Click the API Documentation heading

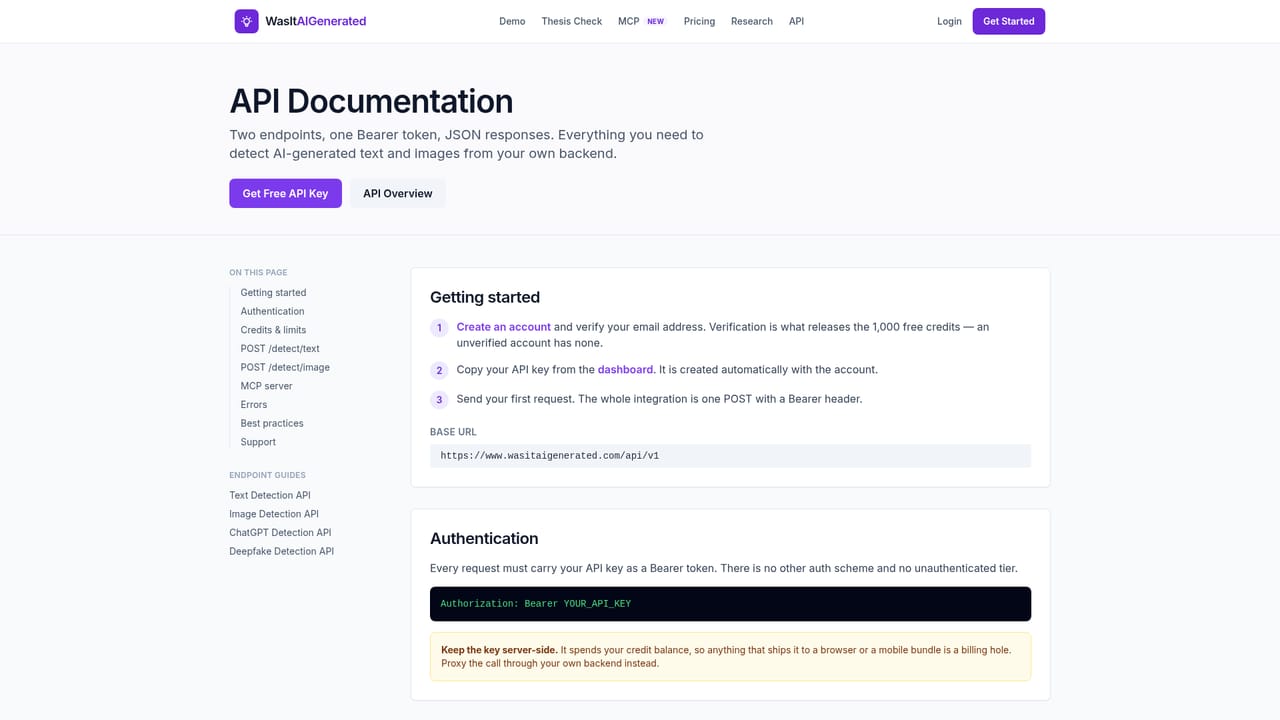coord(371,101)
